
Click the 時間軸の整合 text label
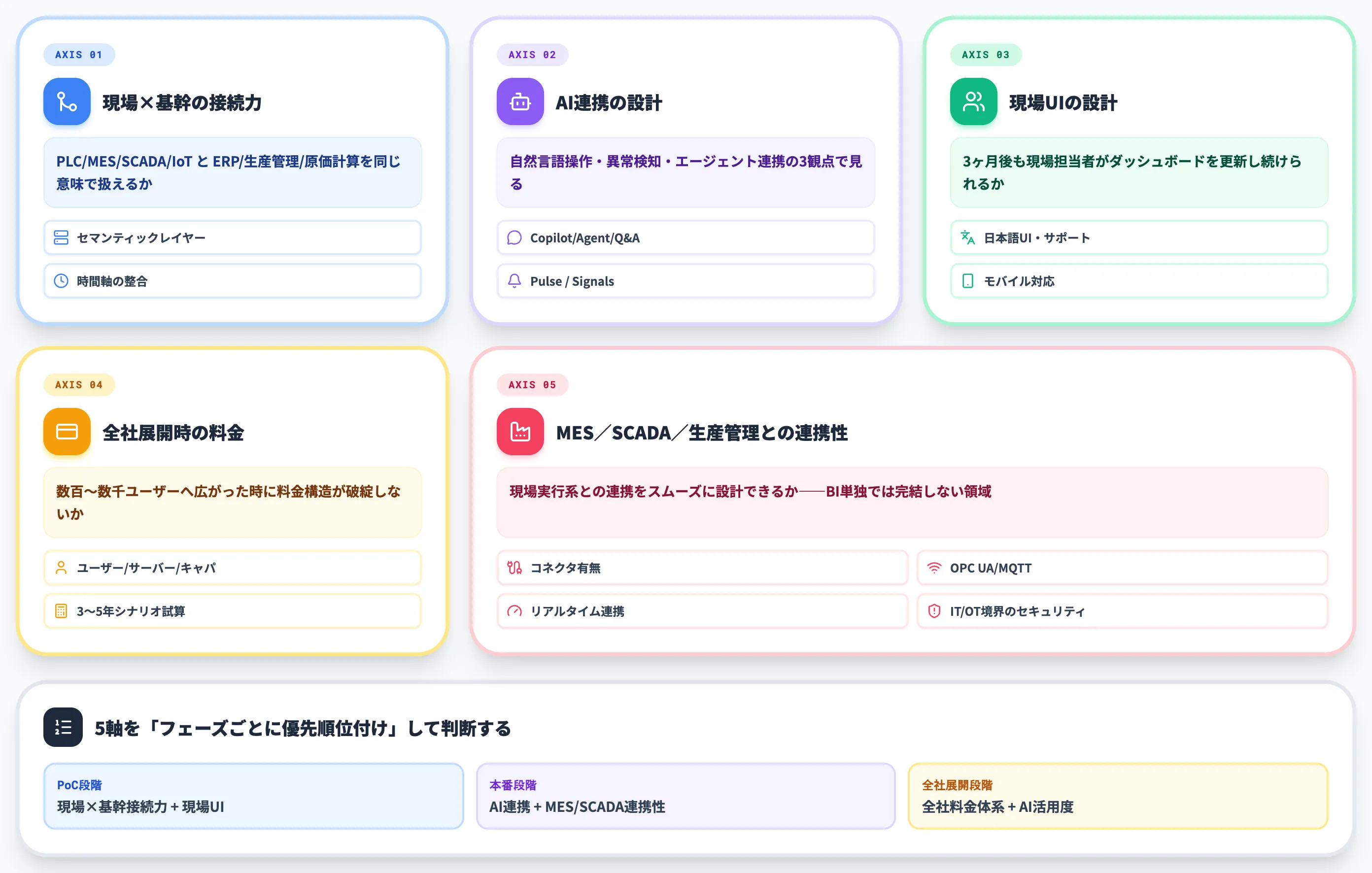[x=112, y=281]
